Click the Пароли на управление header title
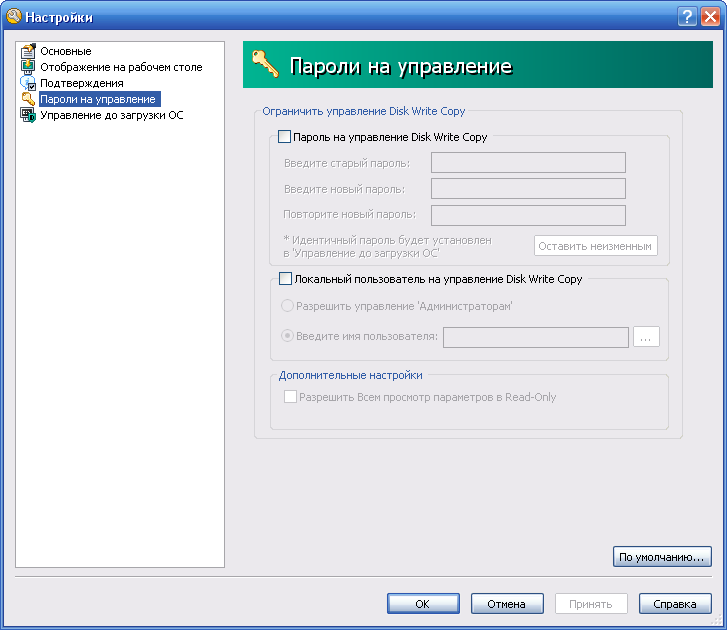 (x=401, y=66)
